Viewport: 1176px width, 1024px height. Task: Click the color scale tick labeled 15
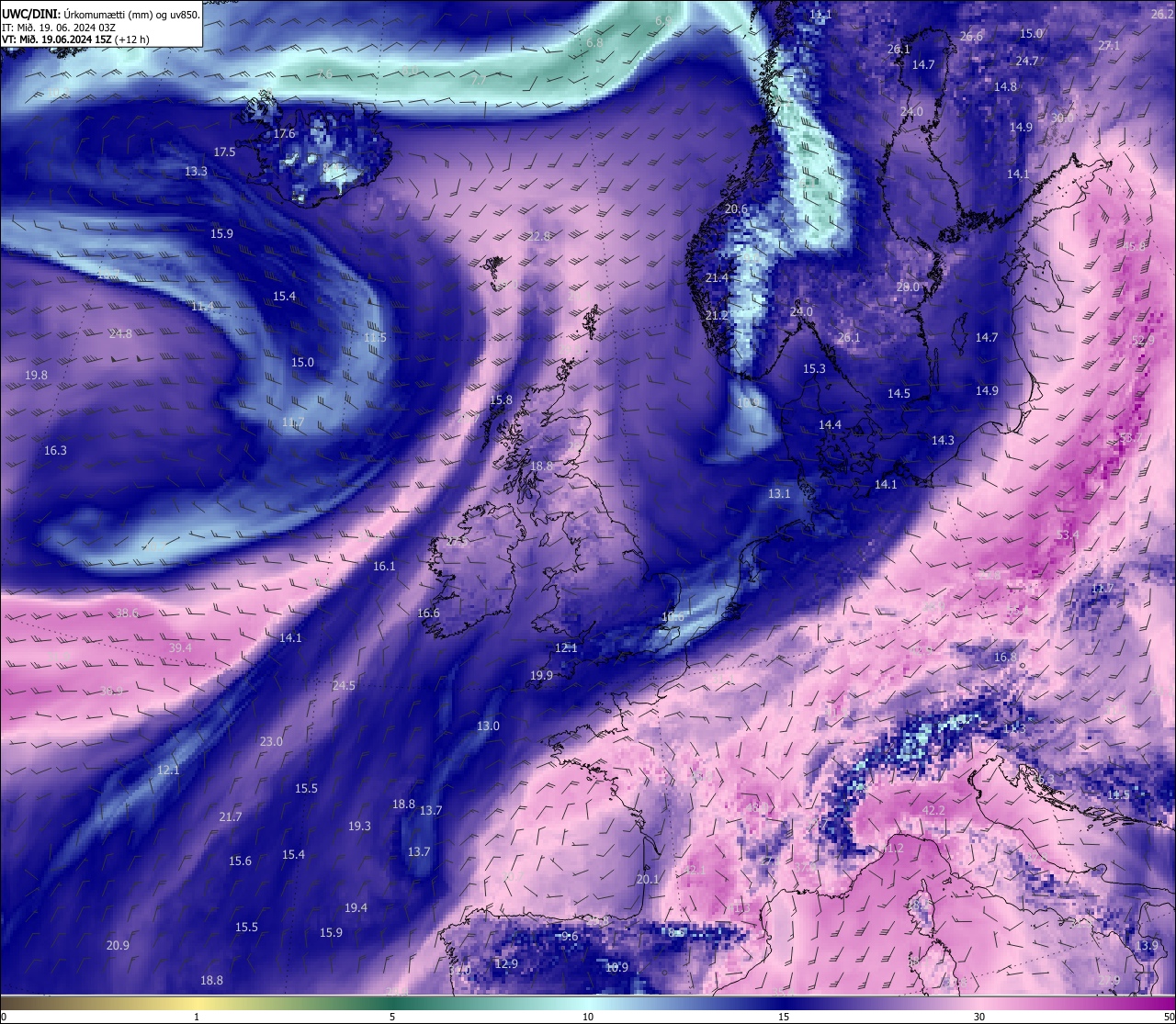click(x=784, y=1017)
